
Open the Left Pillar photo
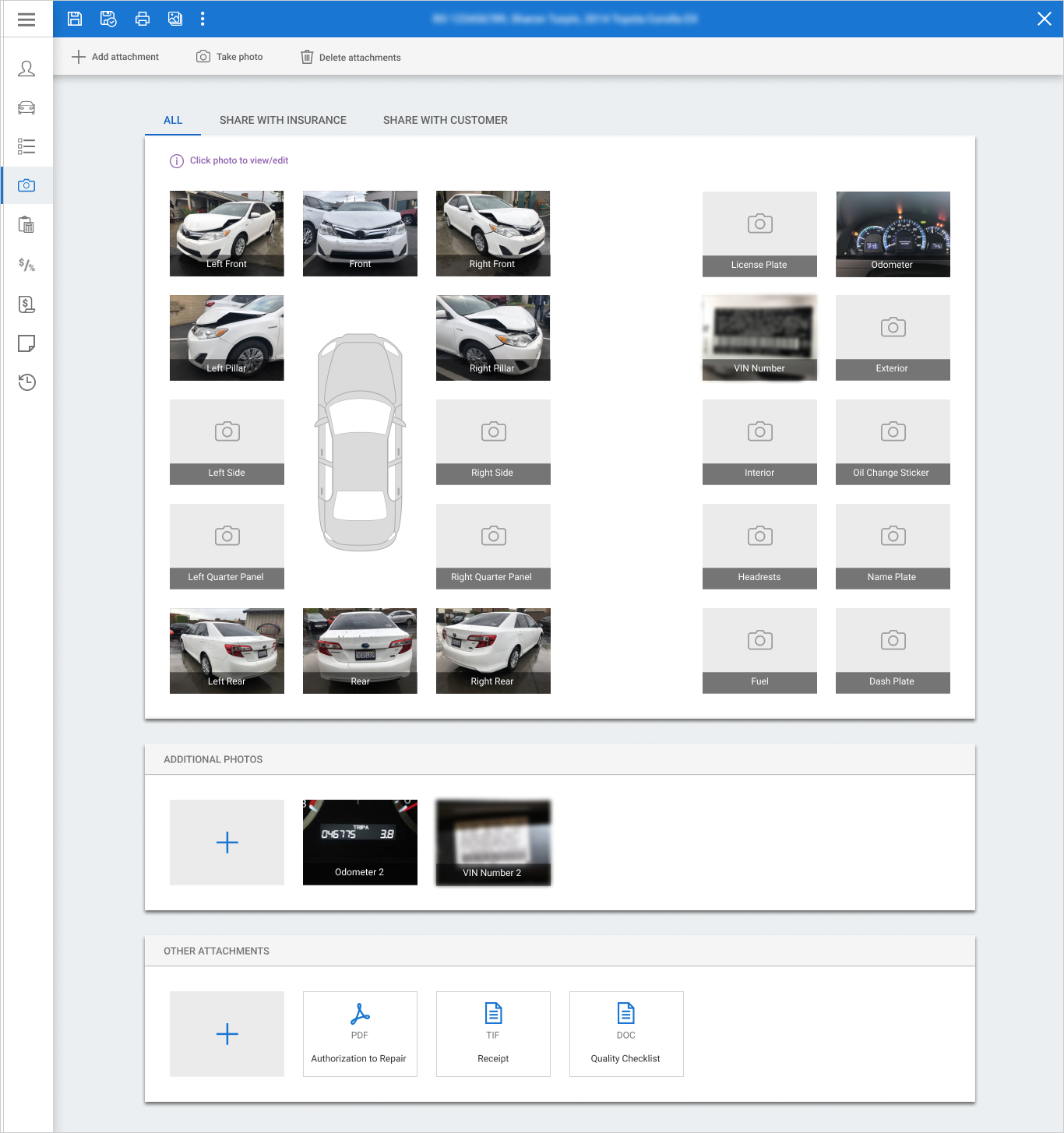(x=227, y=338)
